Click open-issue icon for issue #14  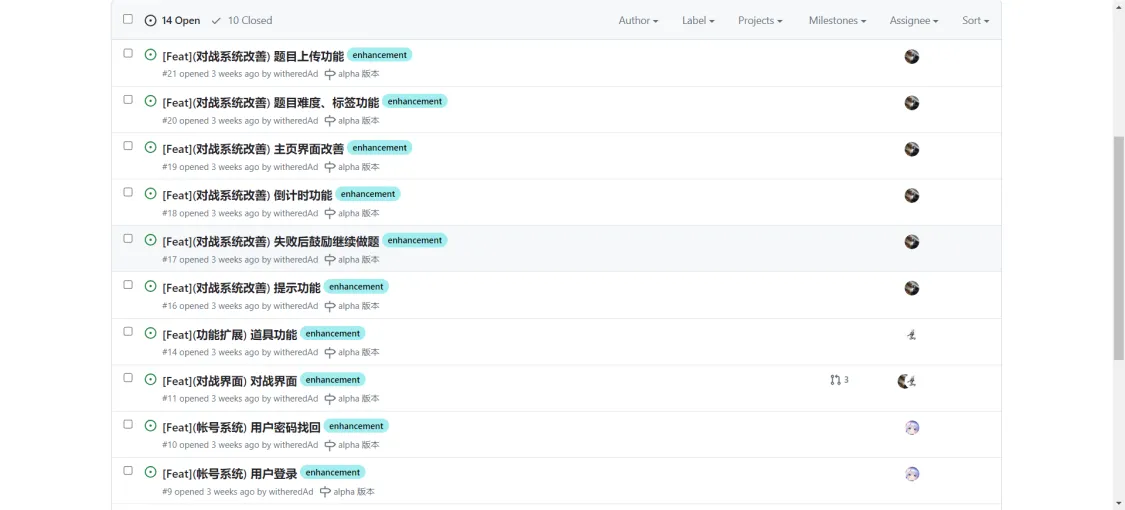151,333
